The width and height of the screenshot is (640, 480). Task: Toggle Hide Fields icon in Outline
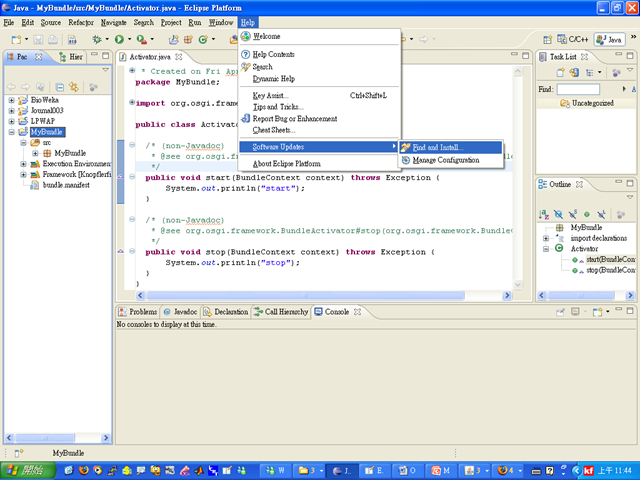click(560, 214)
